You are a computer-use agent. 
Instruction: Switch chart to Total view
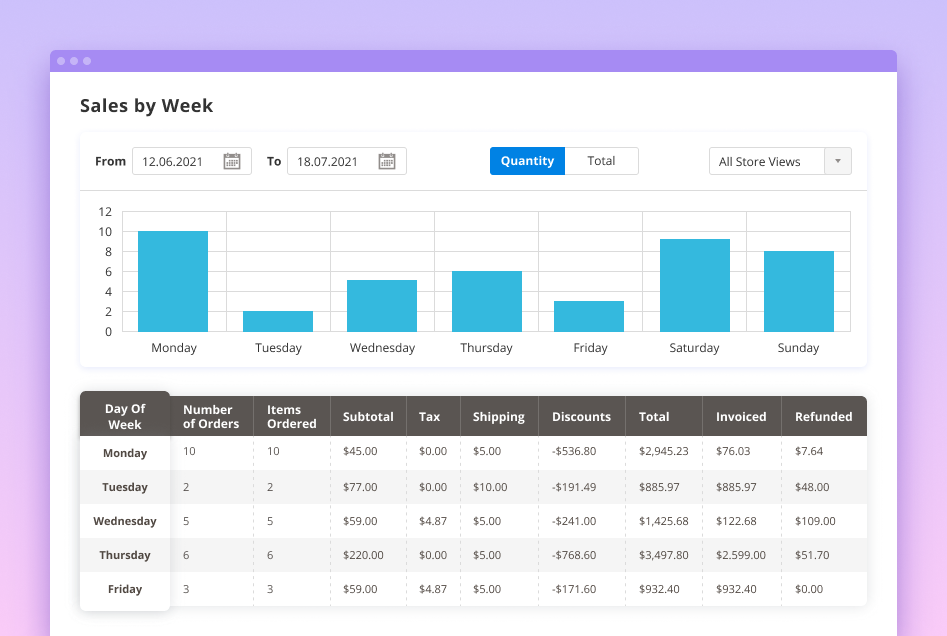coord(601,161)
